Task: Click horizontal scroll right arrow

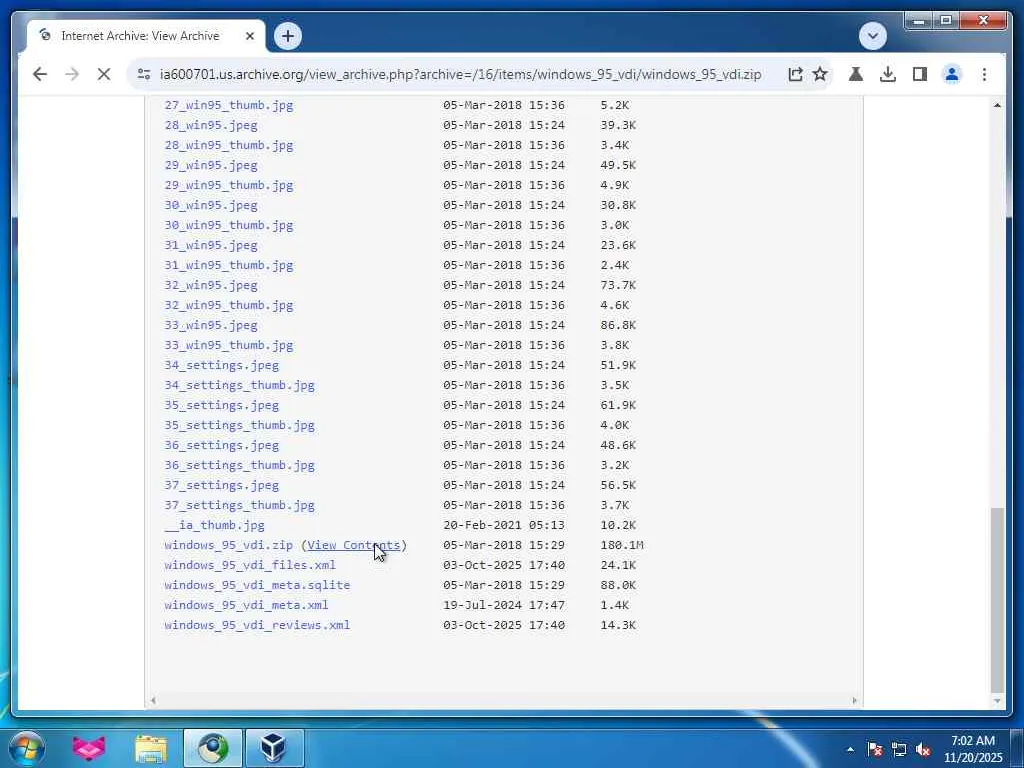Action: [854, 701]
